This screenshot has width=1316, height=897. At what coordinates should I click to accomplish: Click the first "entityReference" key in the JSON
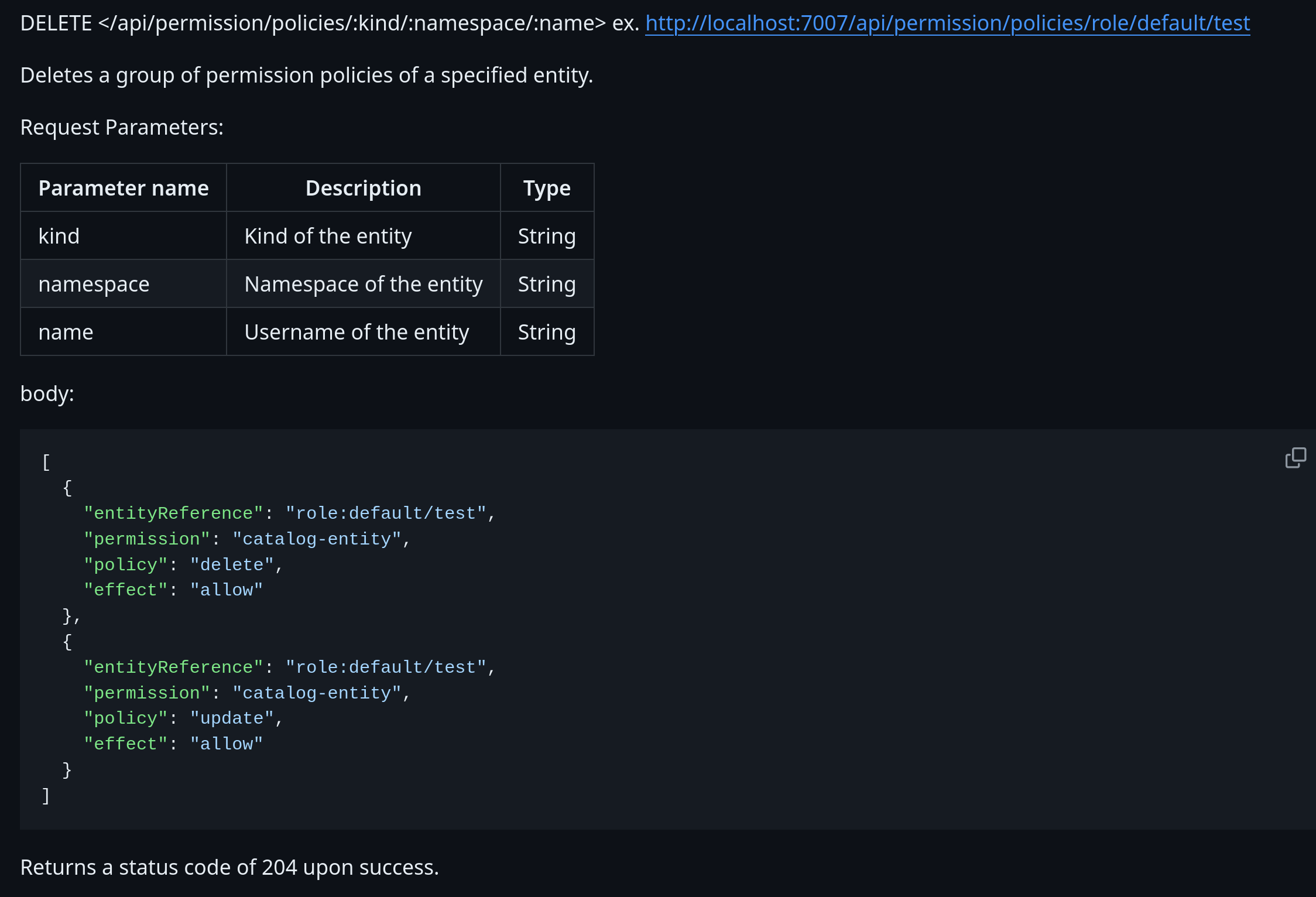click(173, 513)
